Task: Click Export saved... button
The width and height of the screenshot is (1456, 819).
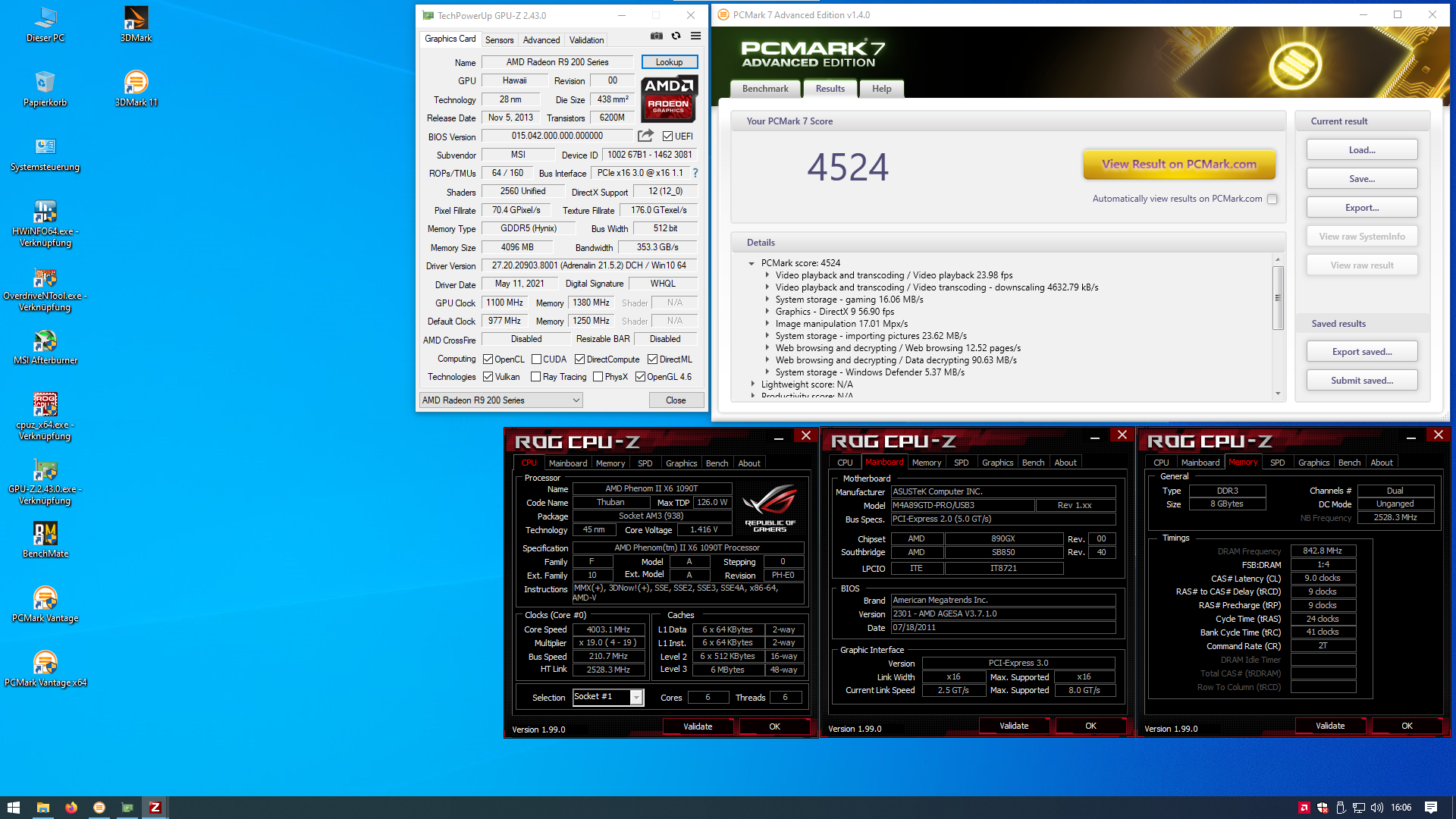Action: tap(1361, 352)
